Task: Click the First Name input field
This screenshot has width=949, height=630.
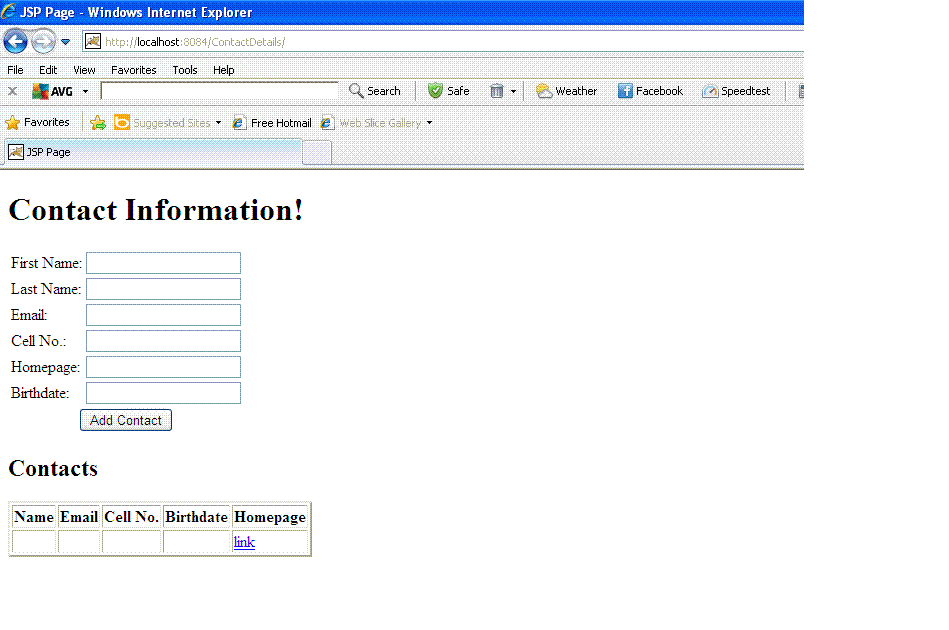Action: pyautogui.click(x=163, y=263)
